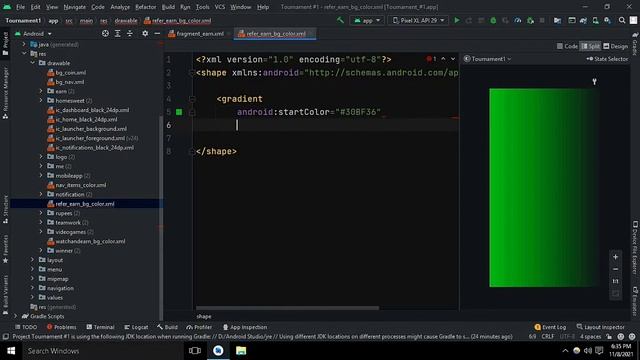Open the Event Log
The height and width of the screenshot is (360, 640).
(x=550, y=327)
